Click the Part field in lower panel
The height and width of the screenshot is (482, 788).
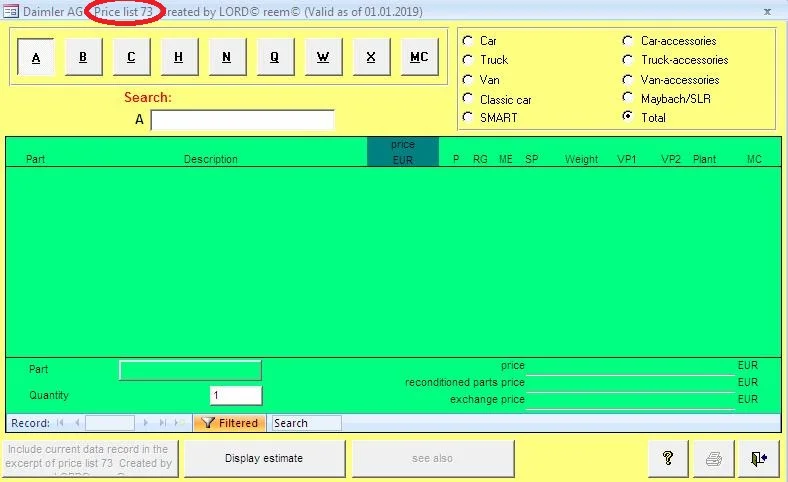click(190, 370)
